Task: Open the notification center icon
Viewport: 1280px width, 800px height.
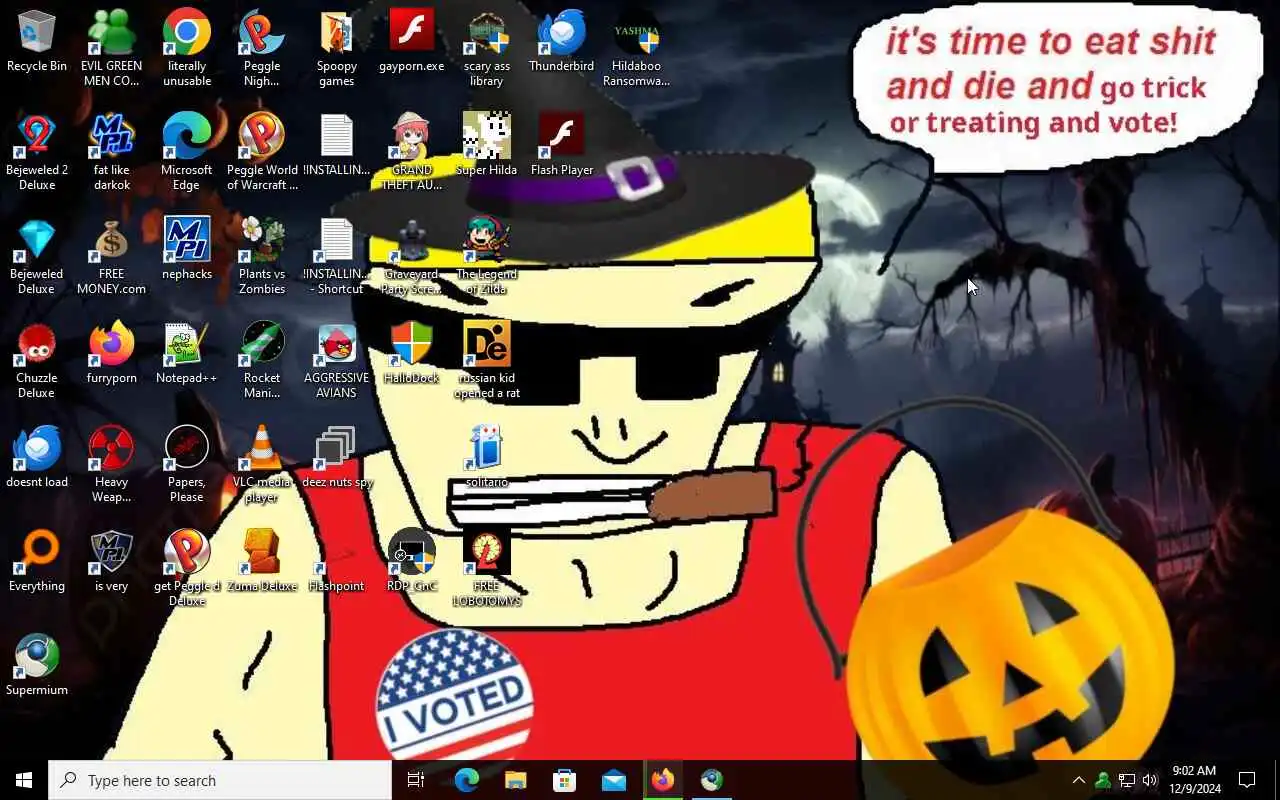Action: click(1247, 780)
